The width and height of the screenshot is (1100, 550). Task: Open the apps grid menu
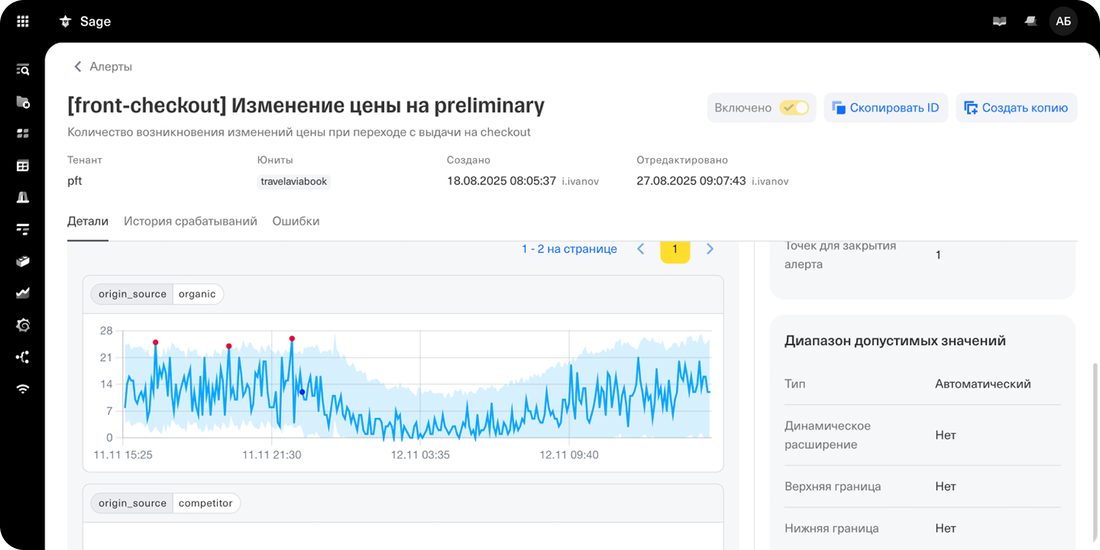pyautogui.click(x=23, y=21)
